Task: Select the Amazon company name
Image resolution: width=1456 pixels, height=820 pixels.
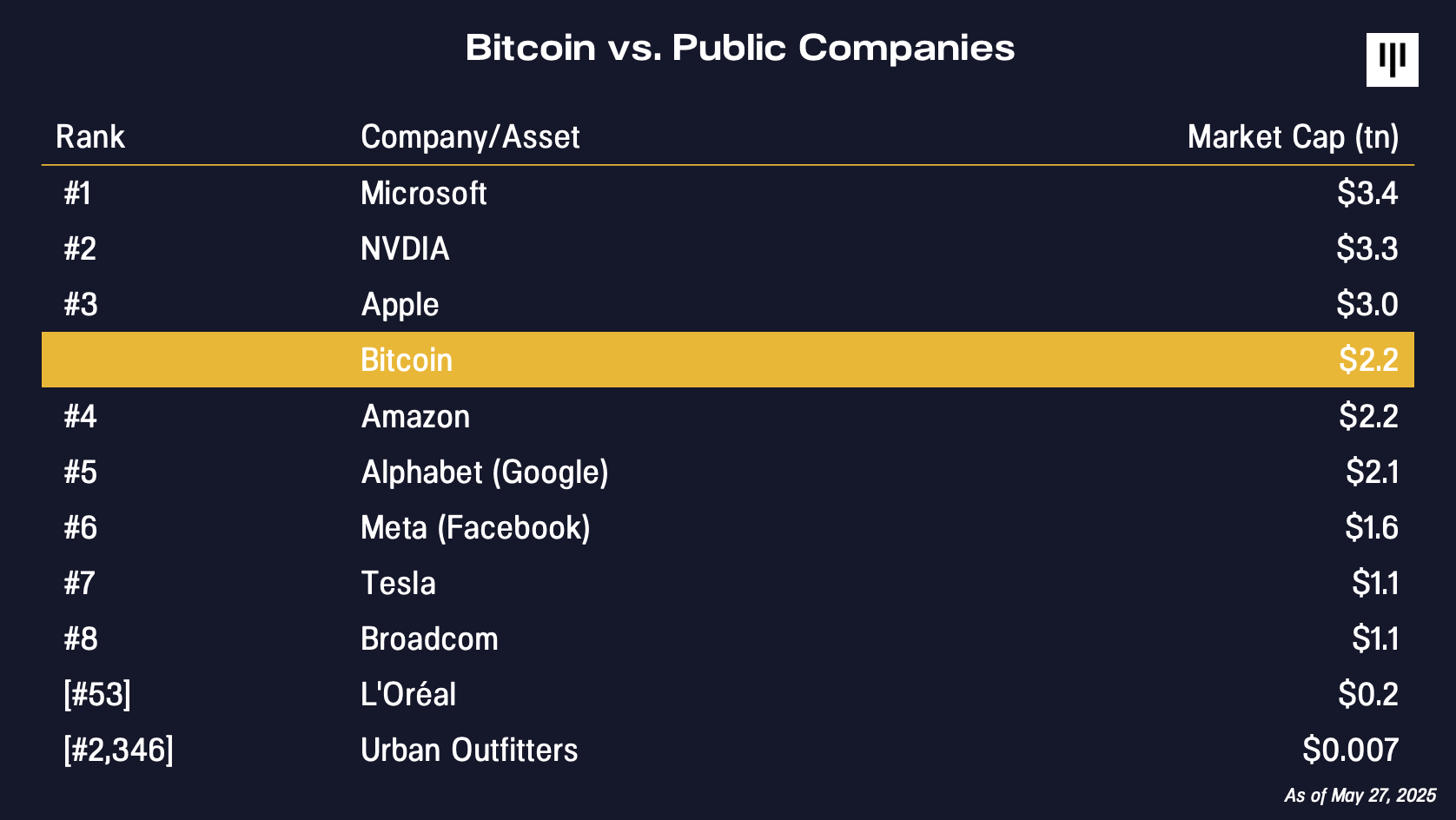Action: click(x=415, y=417)
